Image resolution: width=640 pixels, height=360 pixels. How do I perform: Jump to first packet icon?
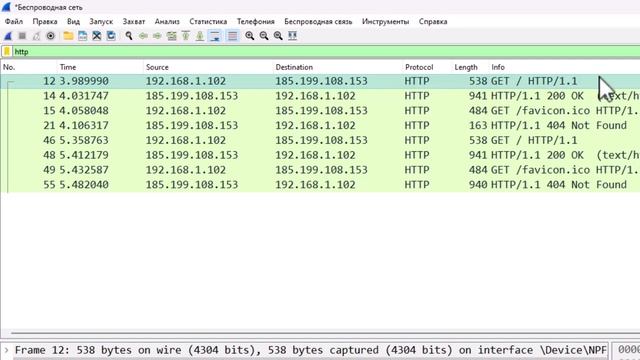pos(186,36)
